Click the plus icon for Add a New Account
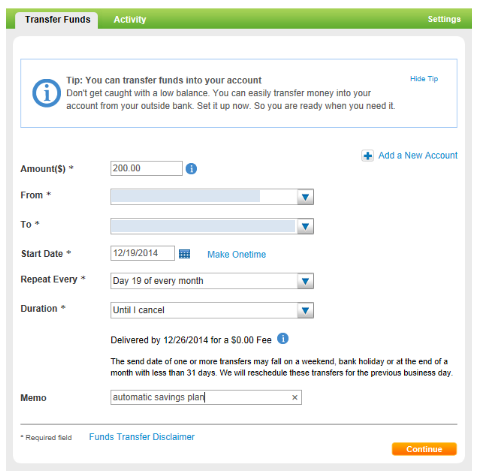This screenshot has height=474, width=478. [x=367, y=156]
